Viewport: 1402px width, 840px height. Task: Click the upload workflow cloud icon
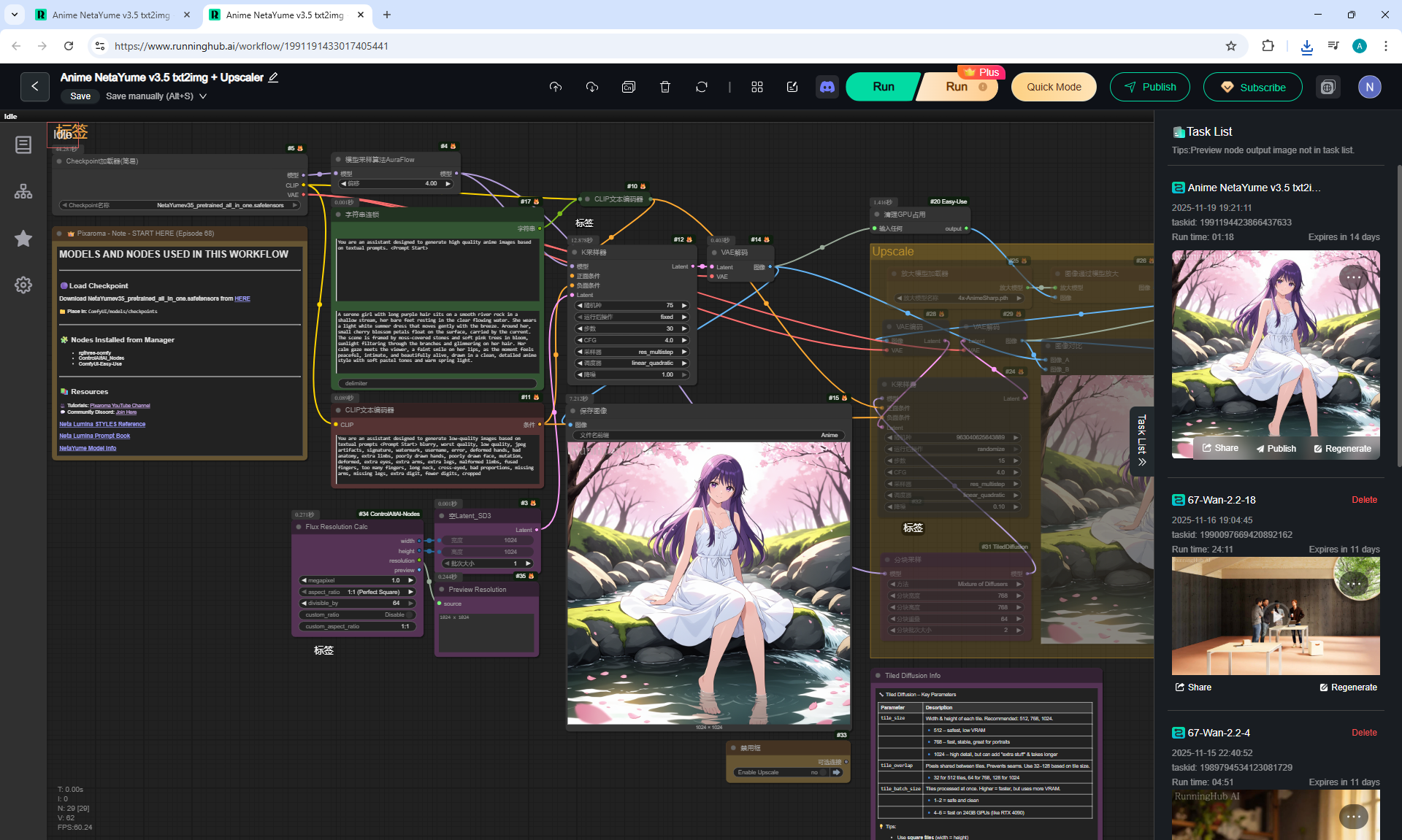click(x=556, y=87)
